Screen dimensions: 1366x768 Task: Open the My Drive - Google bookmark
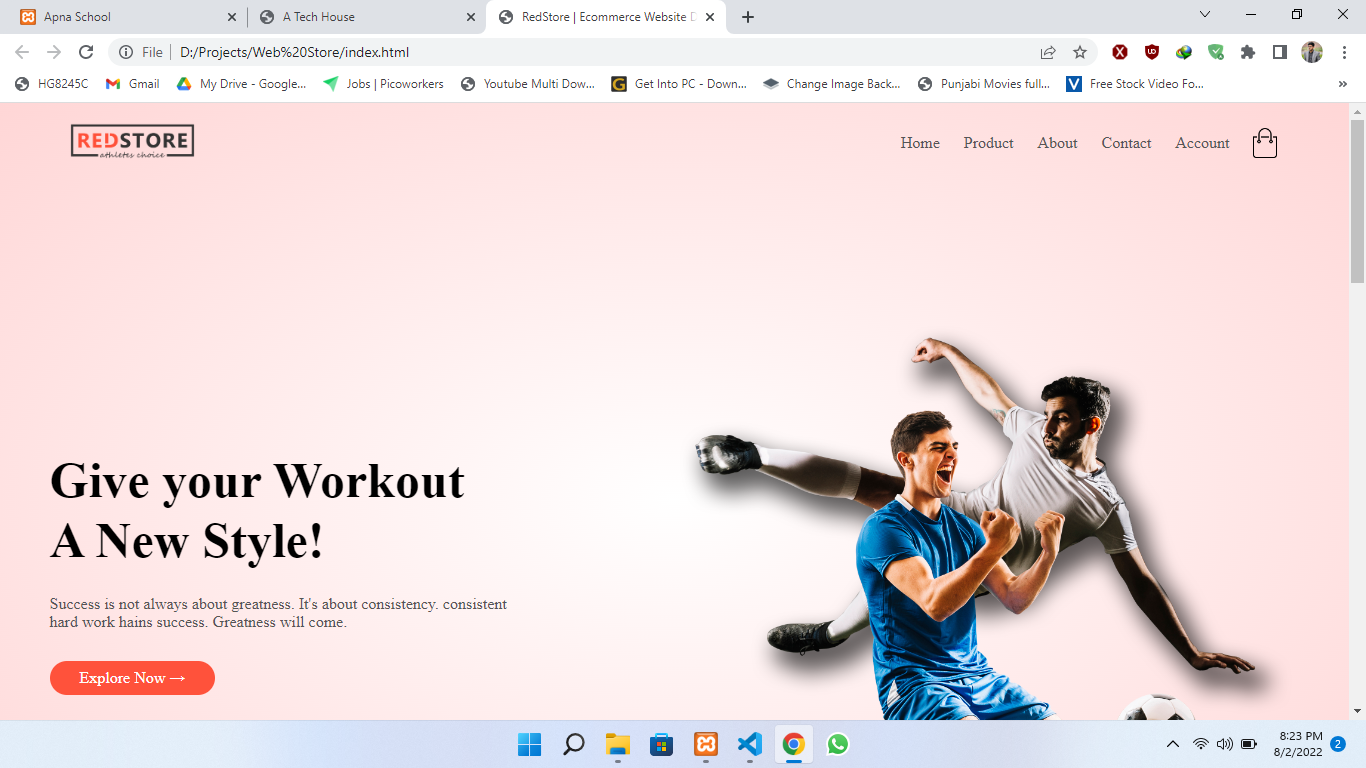[241, 84]
